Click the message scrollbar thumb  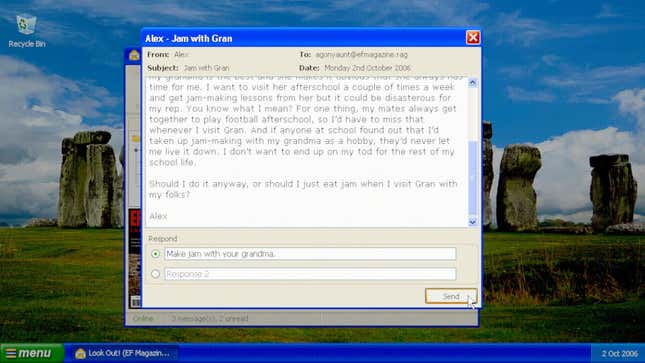click(473, 177)
